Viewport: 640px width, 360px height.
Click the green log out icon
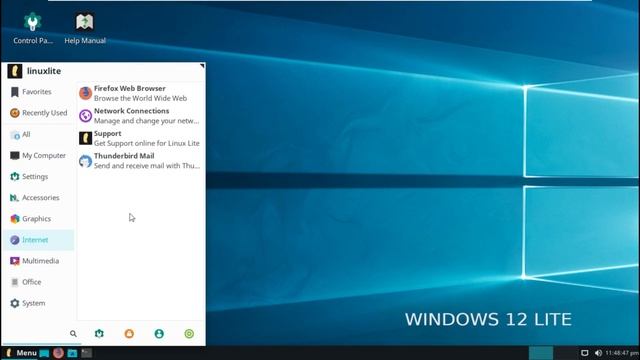point(189,333)
